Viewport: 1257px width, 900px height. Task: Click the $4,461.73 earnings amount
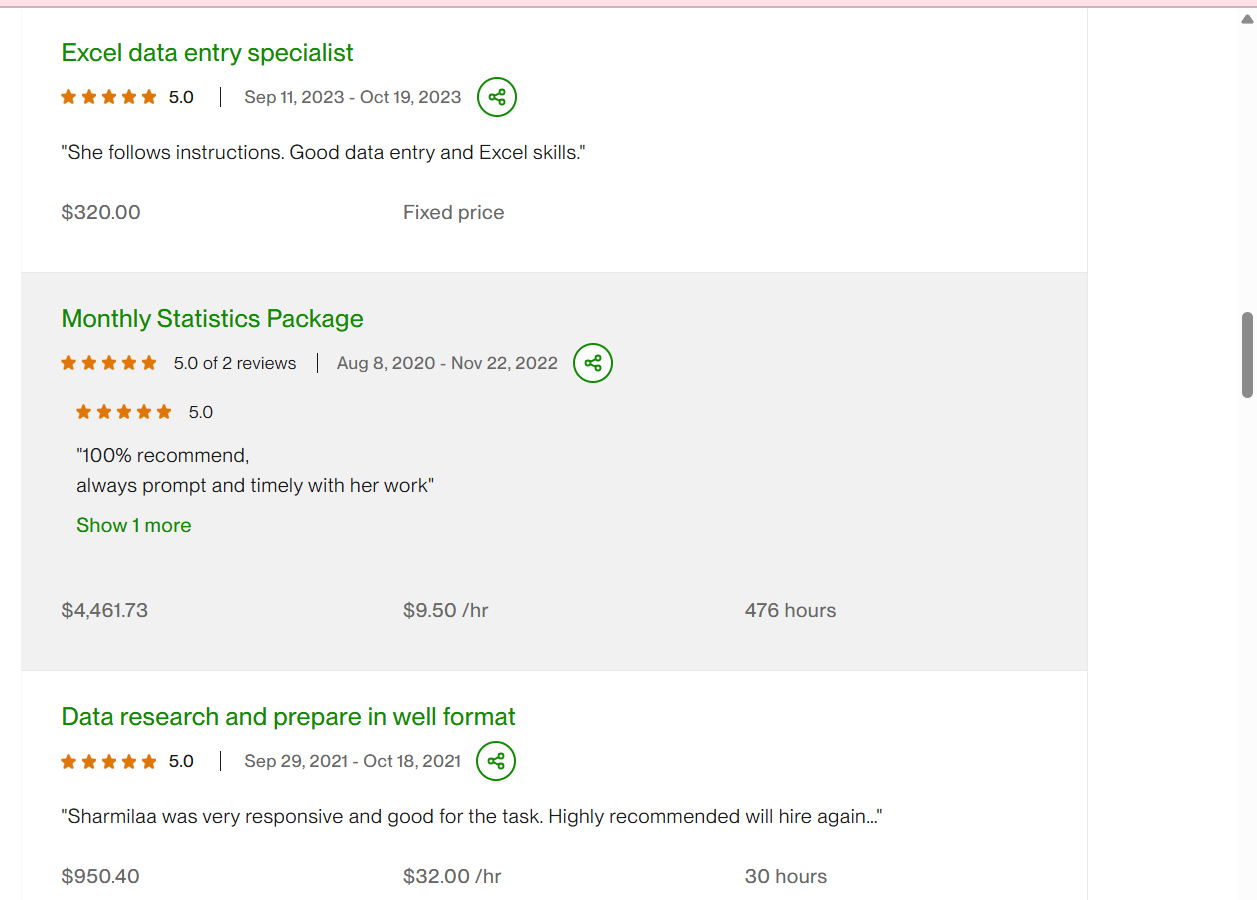click(104, 610)
